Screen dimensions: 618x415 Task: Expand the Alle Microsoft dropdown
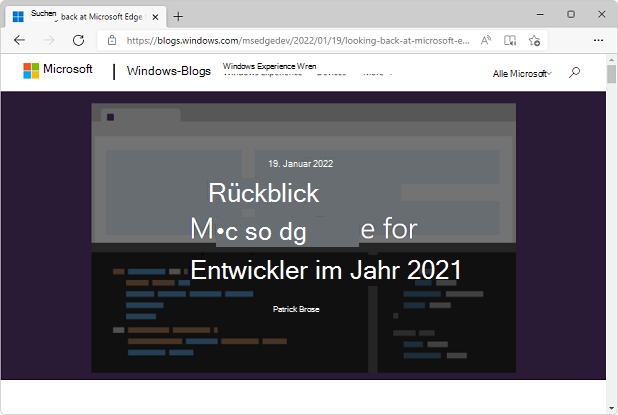522,74
